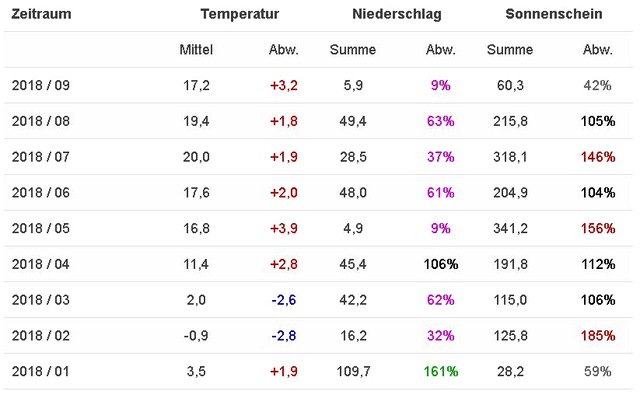Click the 341,2 sunshine sum cell
Viewport: 640px width, 398px height.
510,228
